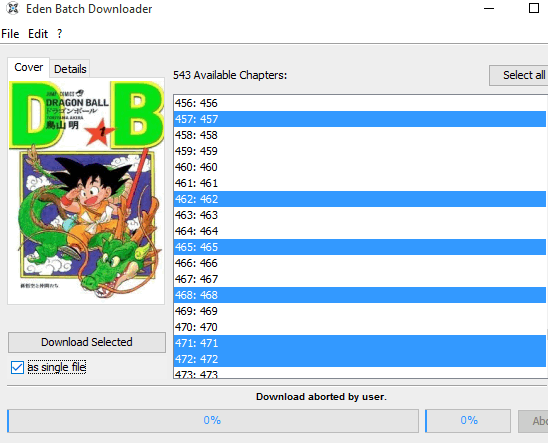Select chapter row 468: 468
This screenshot has height=443, width=548.
[x=360, y=295]
